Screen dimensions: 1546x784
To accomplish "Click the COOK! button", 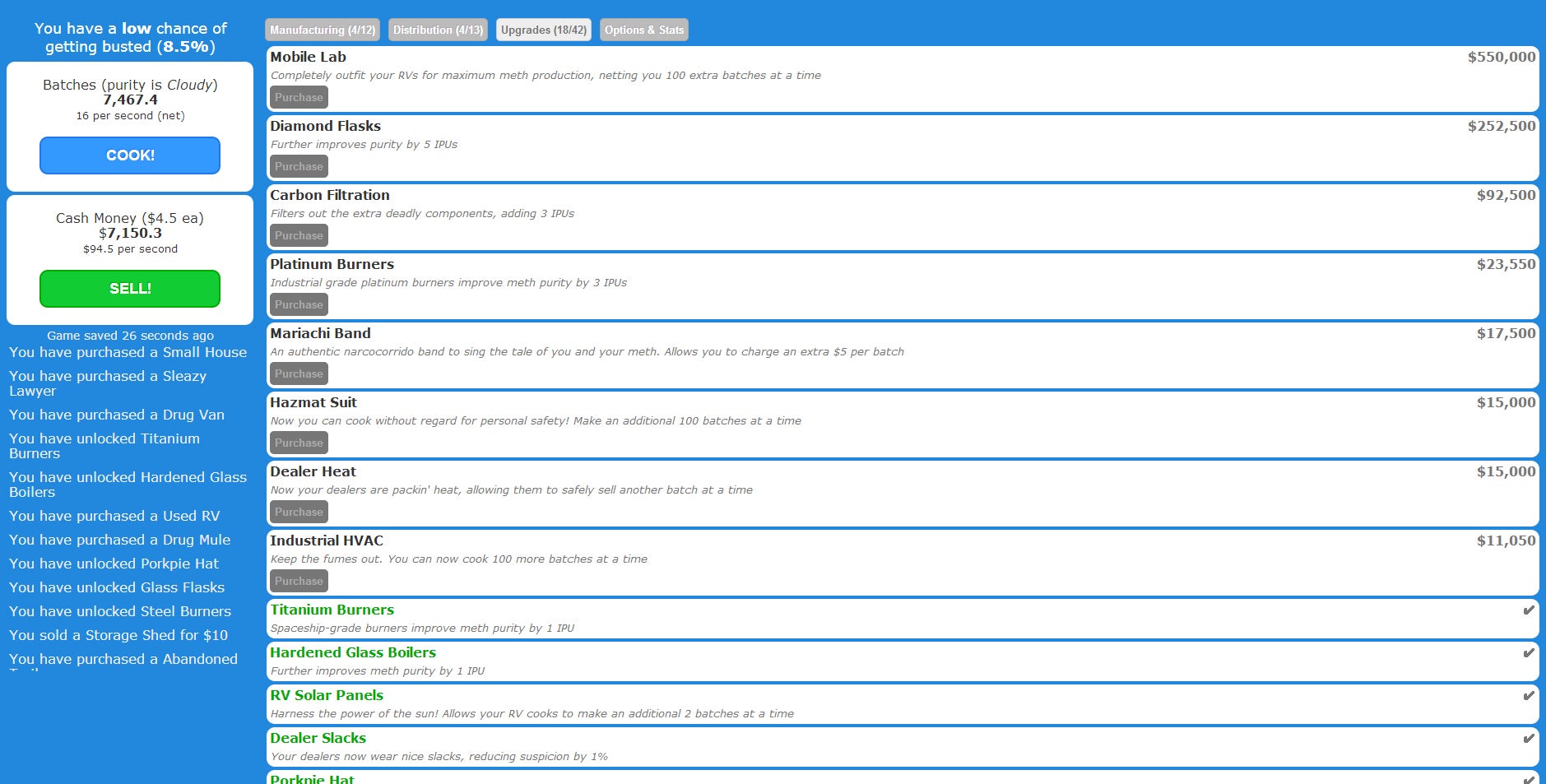I will tap(130, 155).
